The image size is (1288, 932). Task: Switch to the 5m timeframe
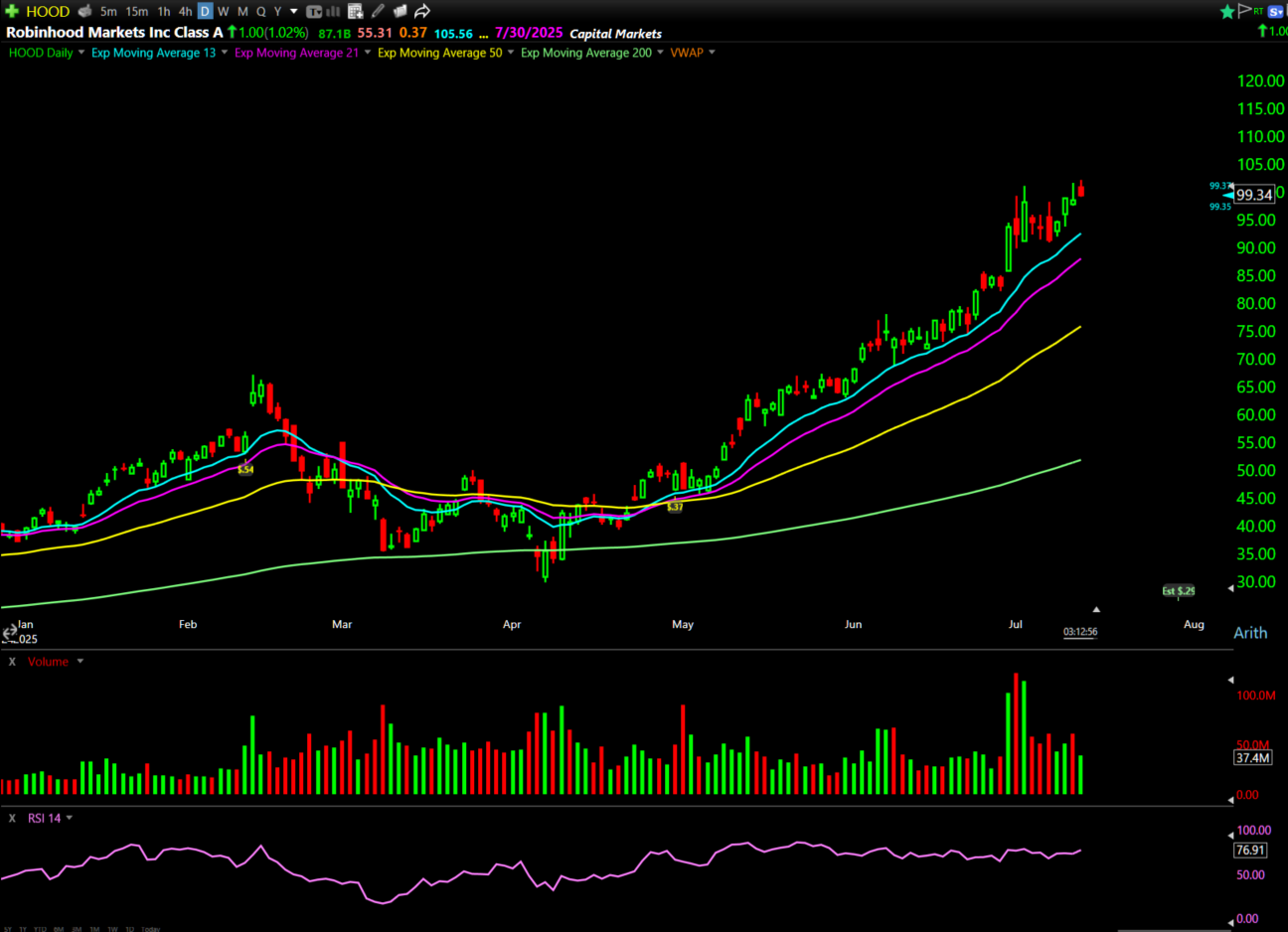[108, 11]
